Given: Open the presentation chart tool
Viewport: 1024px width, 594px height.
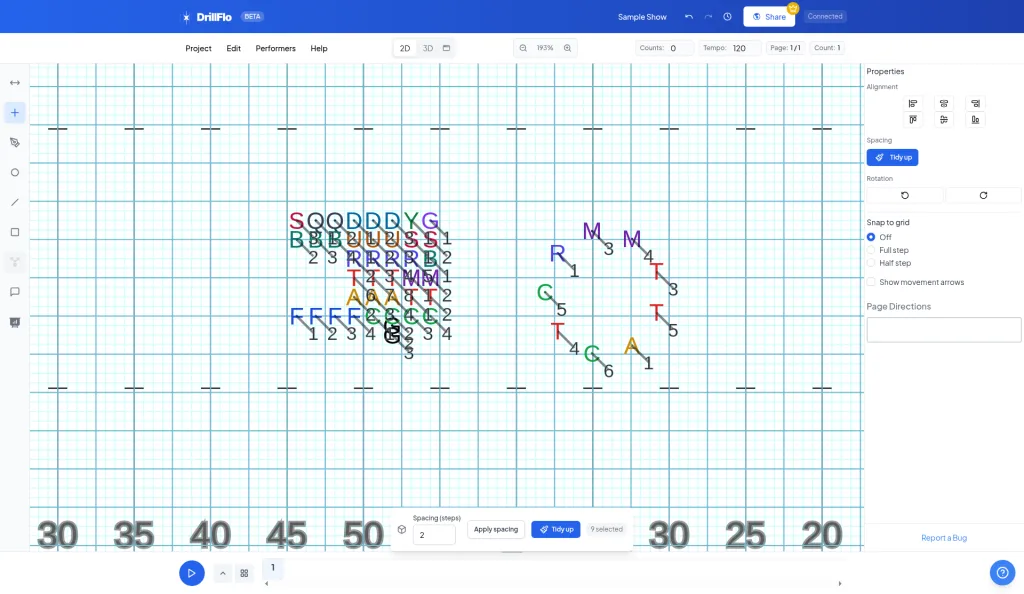Looking at the screenshot, I should point(14,322).
